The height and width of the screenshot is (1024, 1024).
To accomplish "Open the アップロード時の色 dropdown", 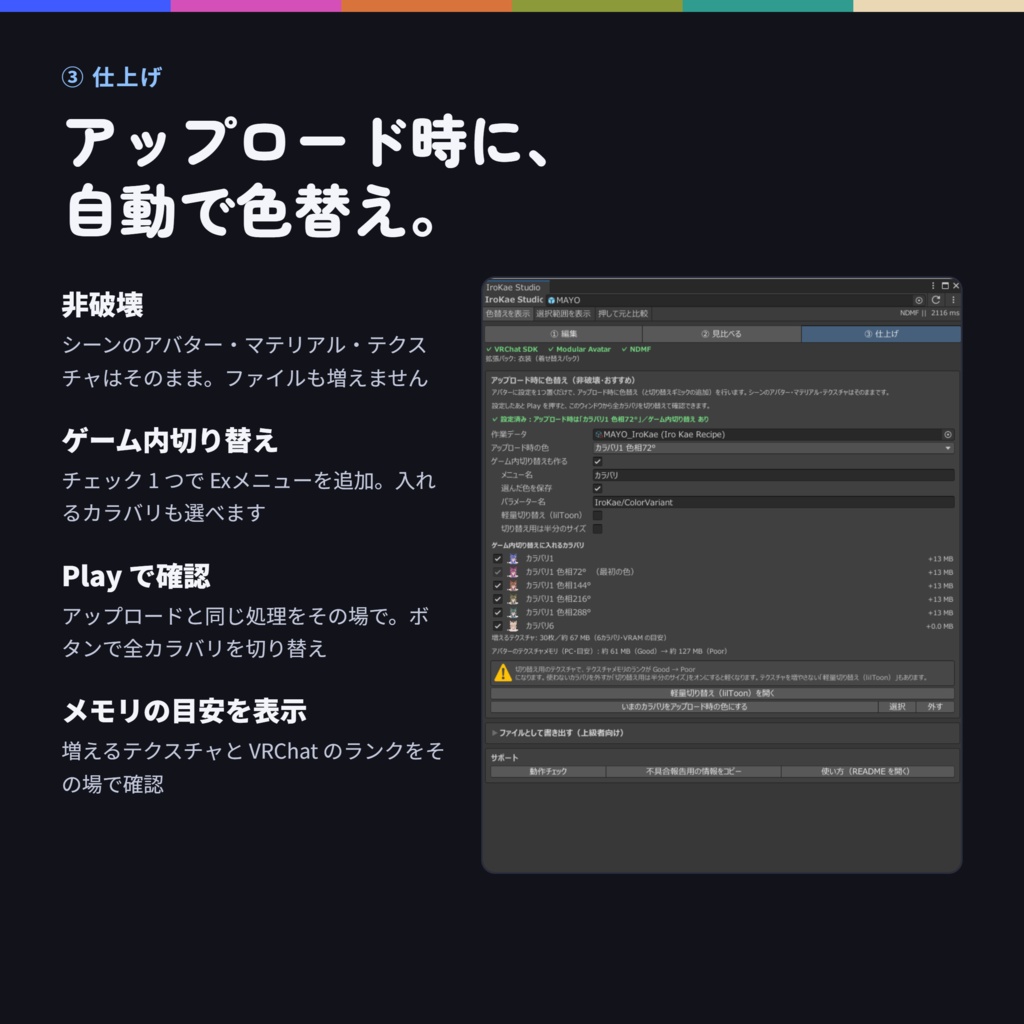I will pyautogui.click(x=773, y=448).
